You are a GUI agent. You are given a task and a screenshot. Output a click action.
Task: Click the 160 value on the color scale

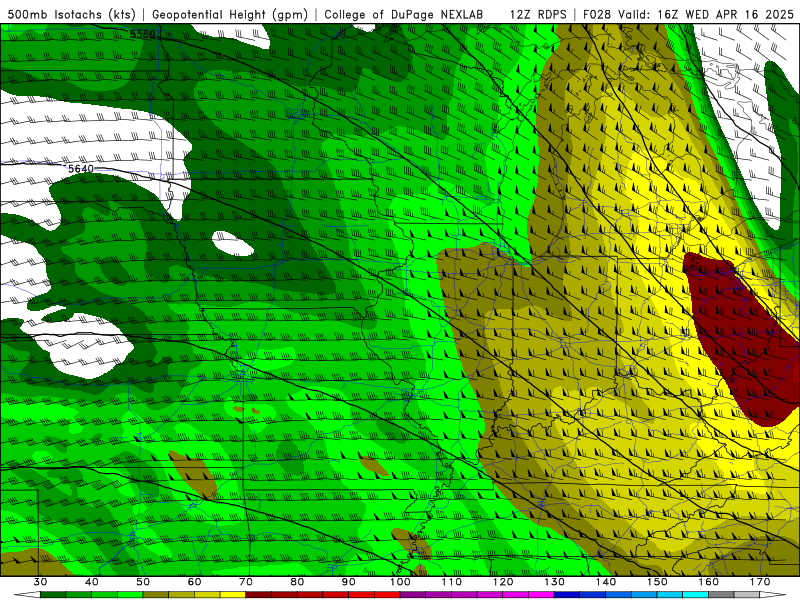pos(709,582)
